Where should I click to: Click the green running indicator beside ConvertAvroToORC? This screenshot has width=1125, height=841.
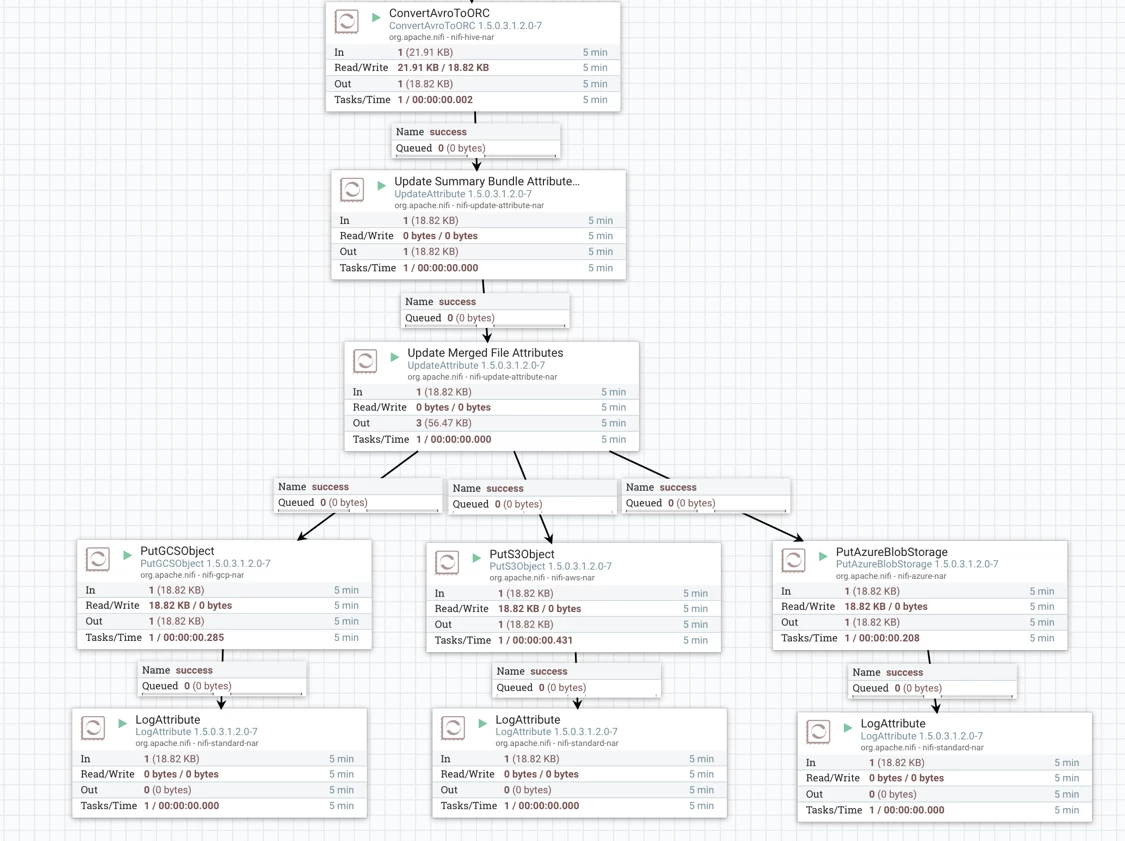pos(376,17)
